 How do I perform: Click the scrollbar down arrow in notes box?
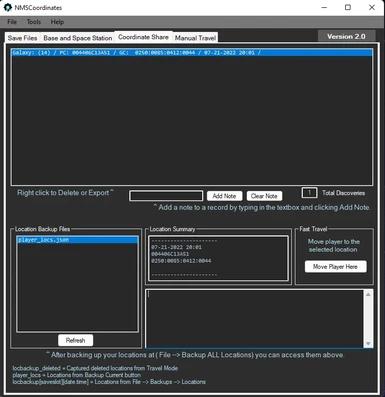coord(368,344)
